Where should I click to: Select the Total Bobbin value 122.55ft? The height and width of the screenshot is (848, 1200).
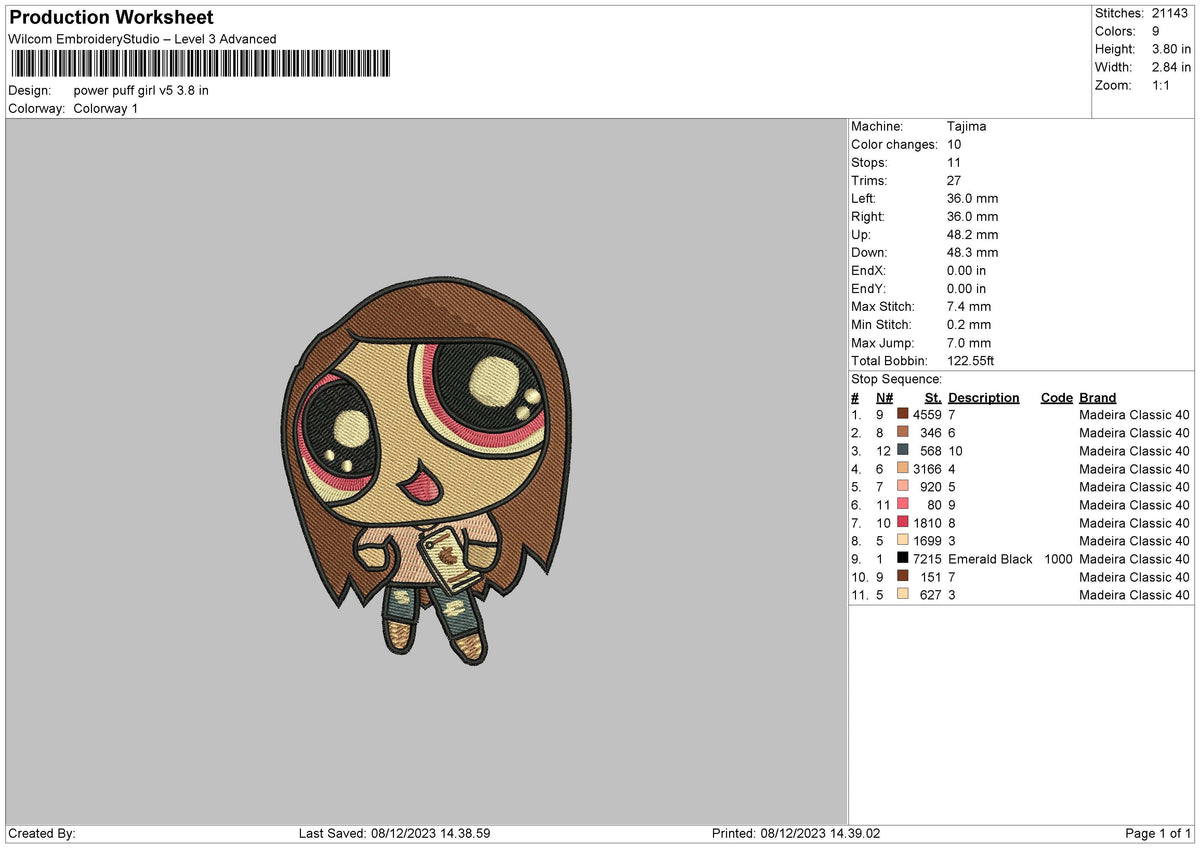[x=970, y=360]
